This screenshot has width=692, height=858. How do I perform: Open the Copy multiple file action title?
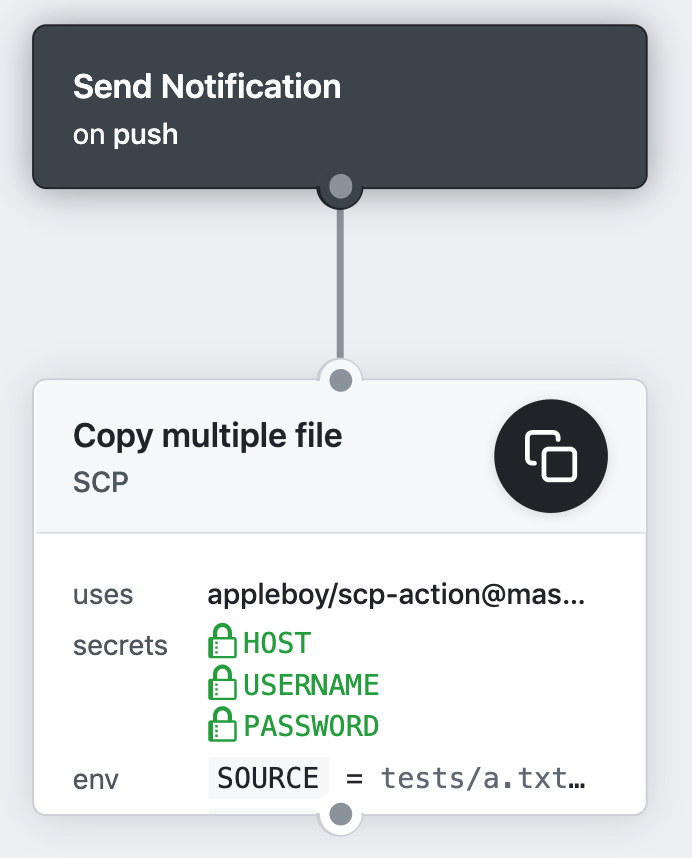208,435
